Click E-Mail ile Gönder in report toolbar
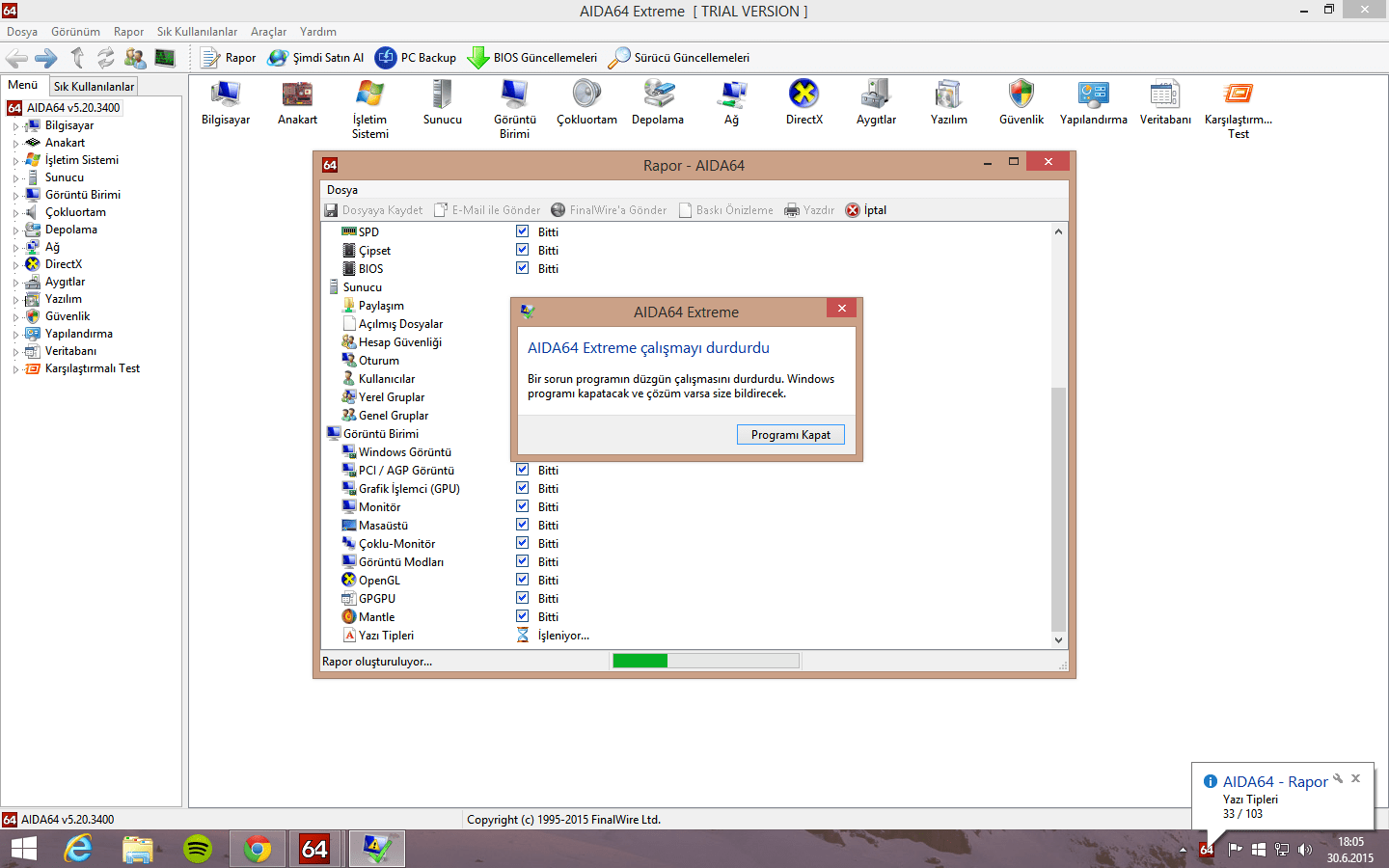 click(487, 210)
